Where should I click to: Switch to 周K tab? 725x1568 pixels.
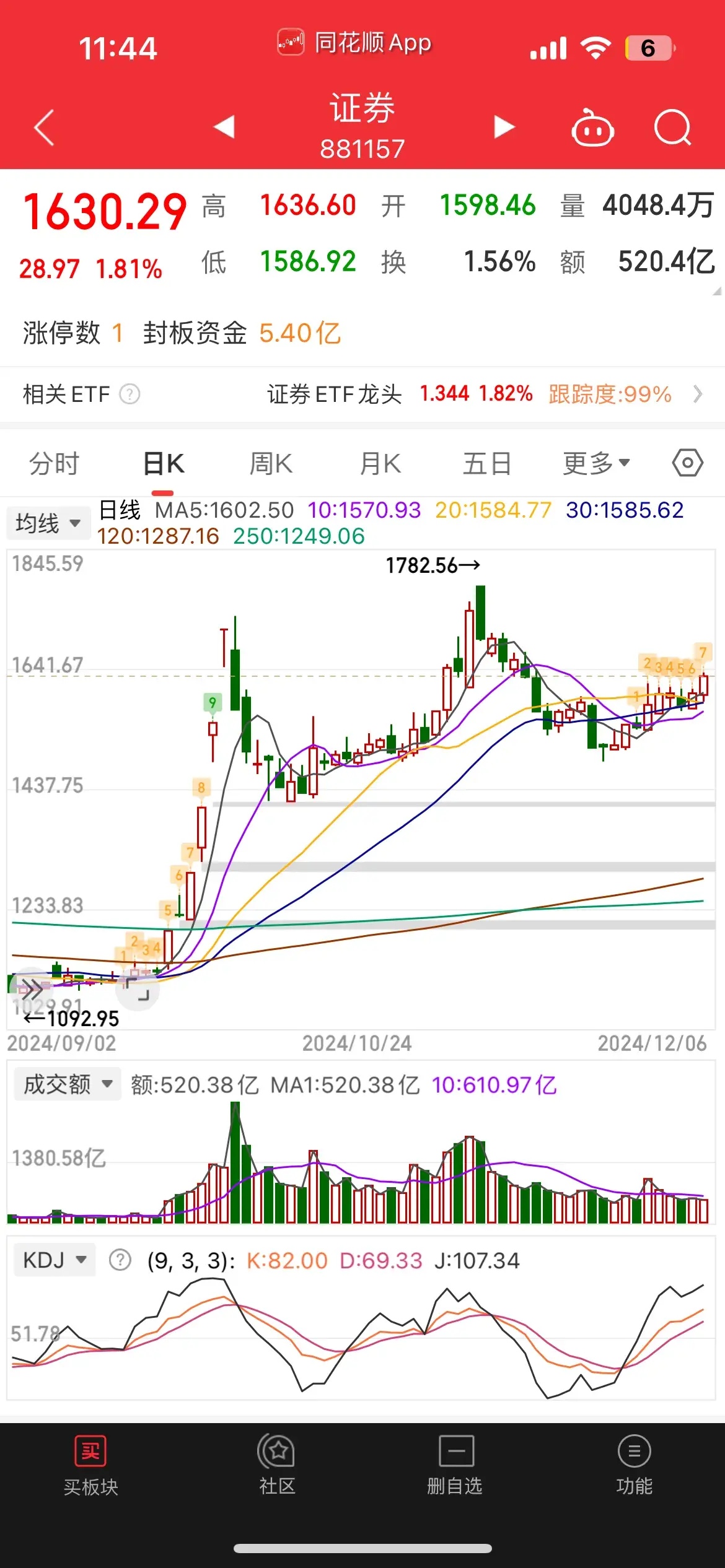coord(271,463)
